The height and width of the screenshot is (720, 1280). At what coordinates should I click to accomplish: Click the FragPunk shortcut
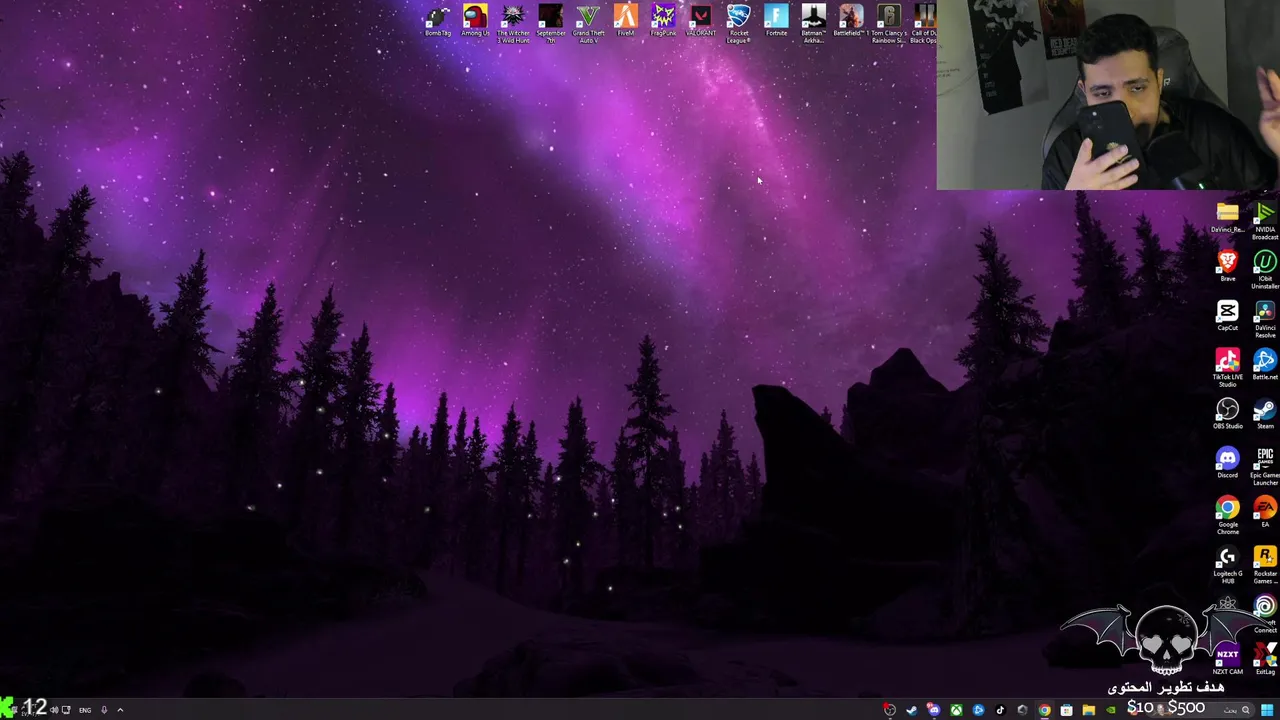pos(663,21)
